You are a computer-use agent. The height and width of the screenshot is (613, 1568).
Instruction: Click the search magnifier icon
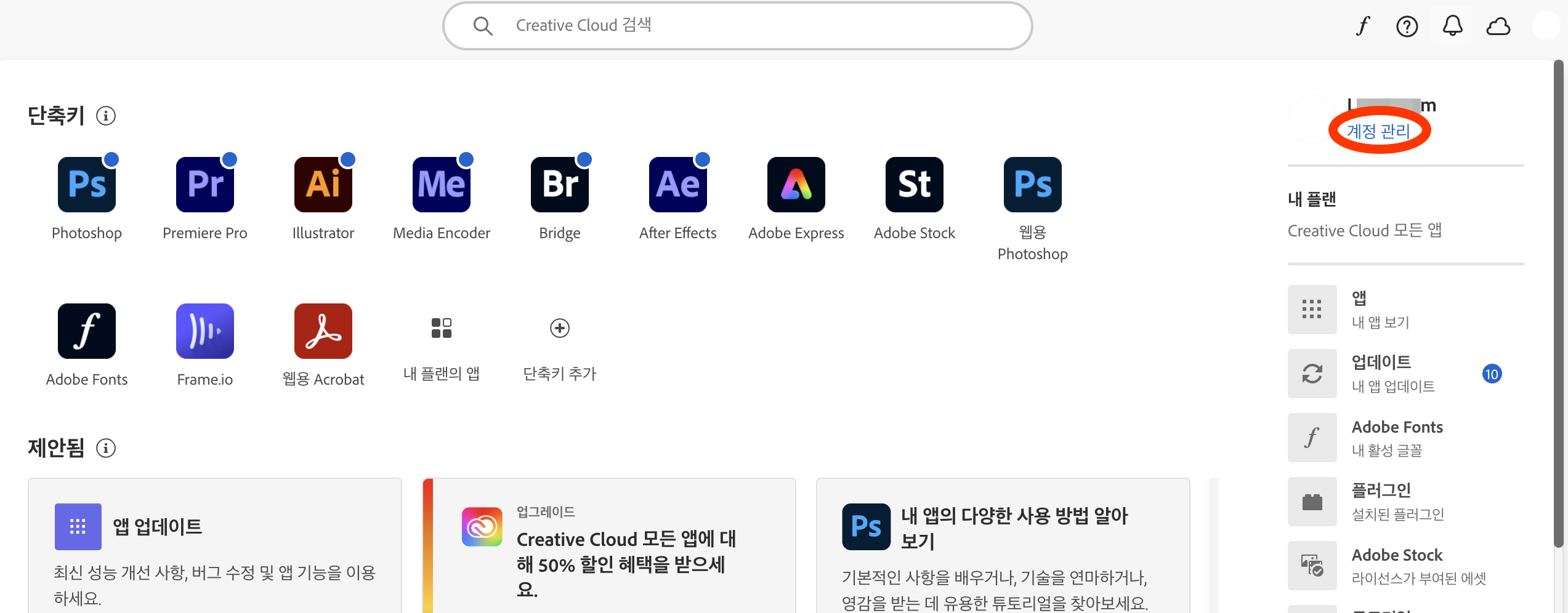pyautogui.click(x=483, y=26)
